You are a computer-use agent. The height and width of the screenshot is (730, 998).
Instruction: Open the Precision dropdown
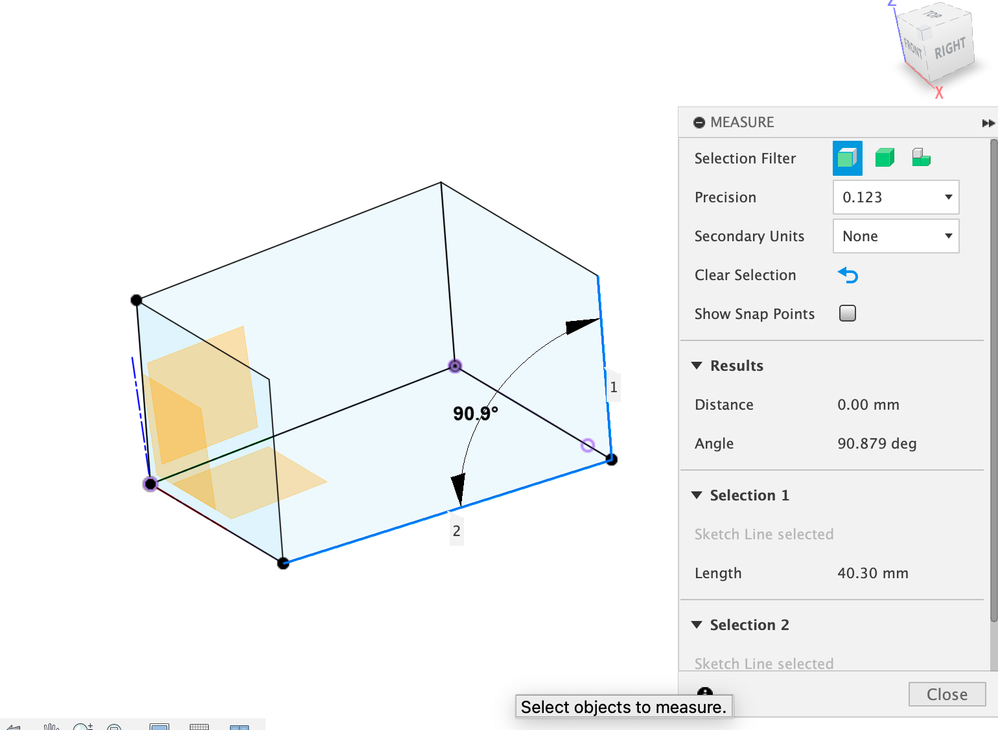pos(895,197)
